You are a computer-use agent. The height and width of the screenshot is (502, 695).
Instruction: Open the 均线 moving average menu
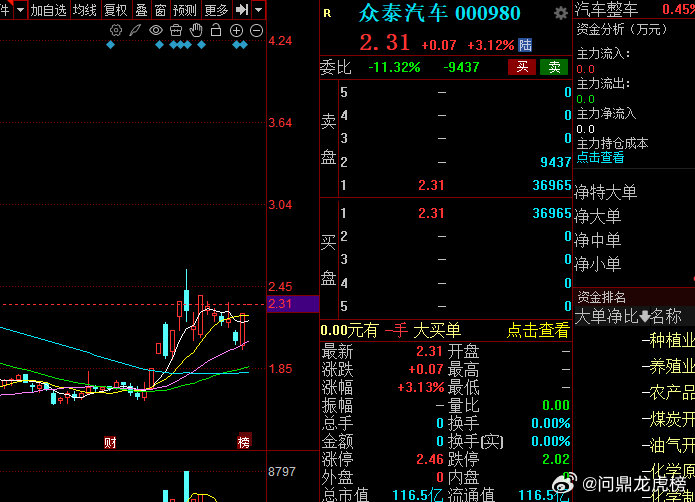click(84, 9)
